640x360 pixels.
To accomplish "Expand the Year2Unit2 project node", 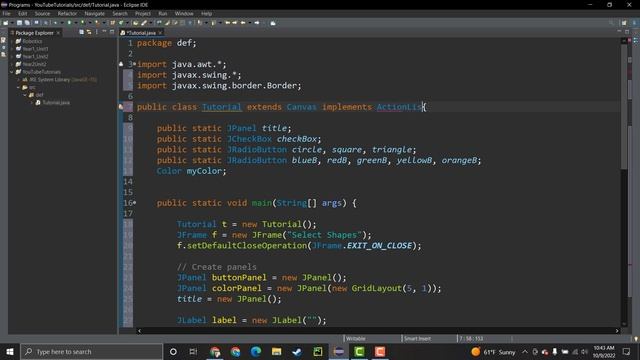I will point(12,64).
